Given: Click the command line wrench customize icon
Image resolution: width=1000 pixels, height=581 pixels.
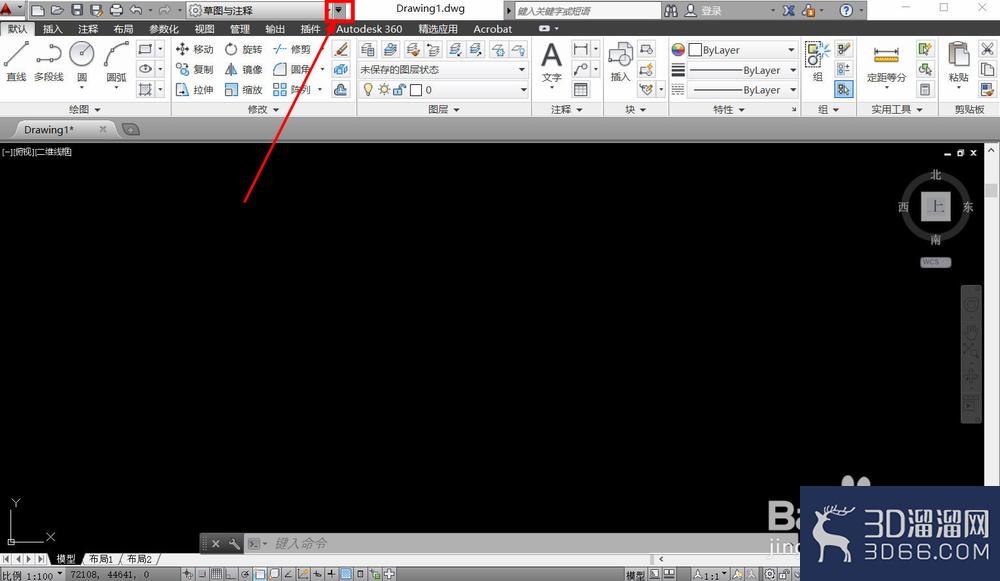Looking at the screenshot, I should tap(234, 543).
